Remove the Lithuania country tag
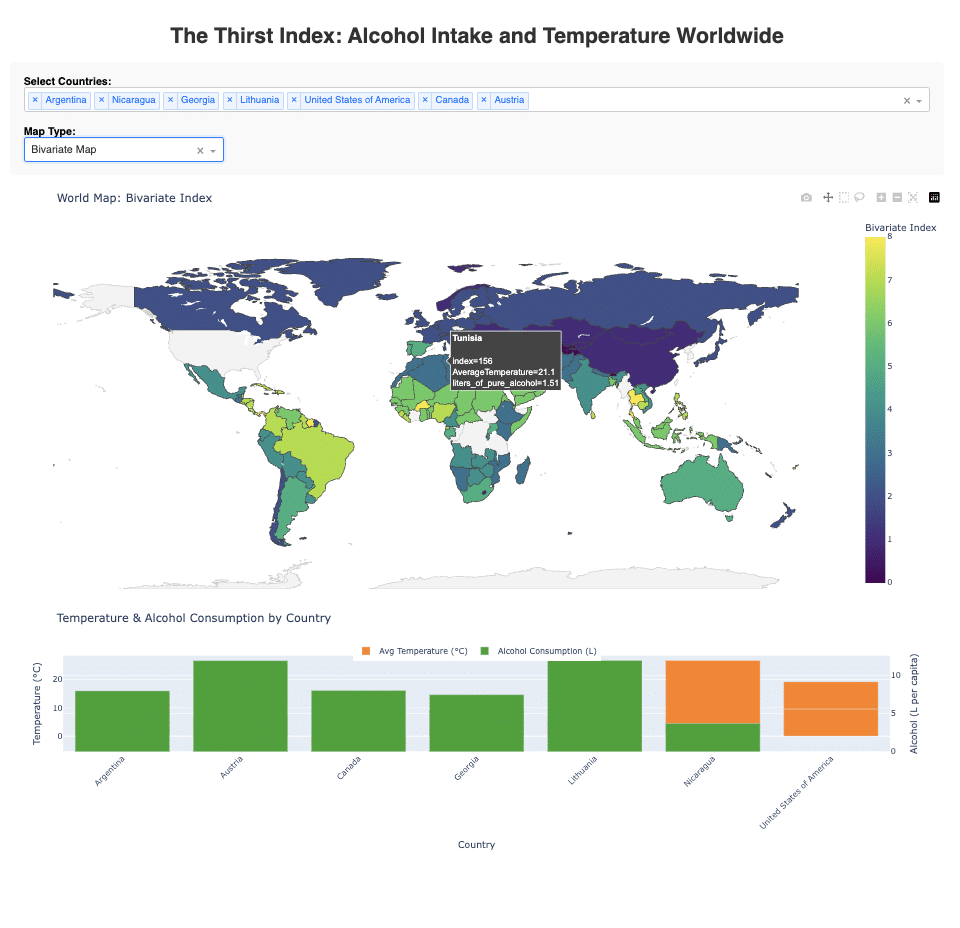960x928 pixels. (230, 100)
